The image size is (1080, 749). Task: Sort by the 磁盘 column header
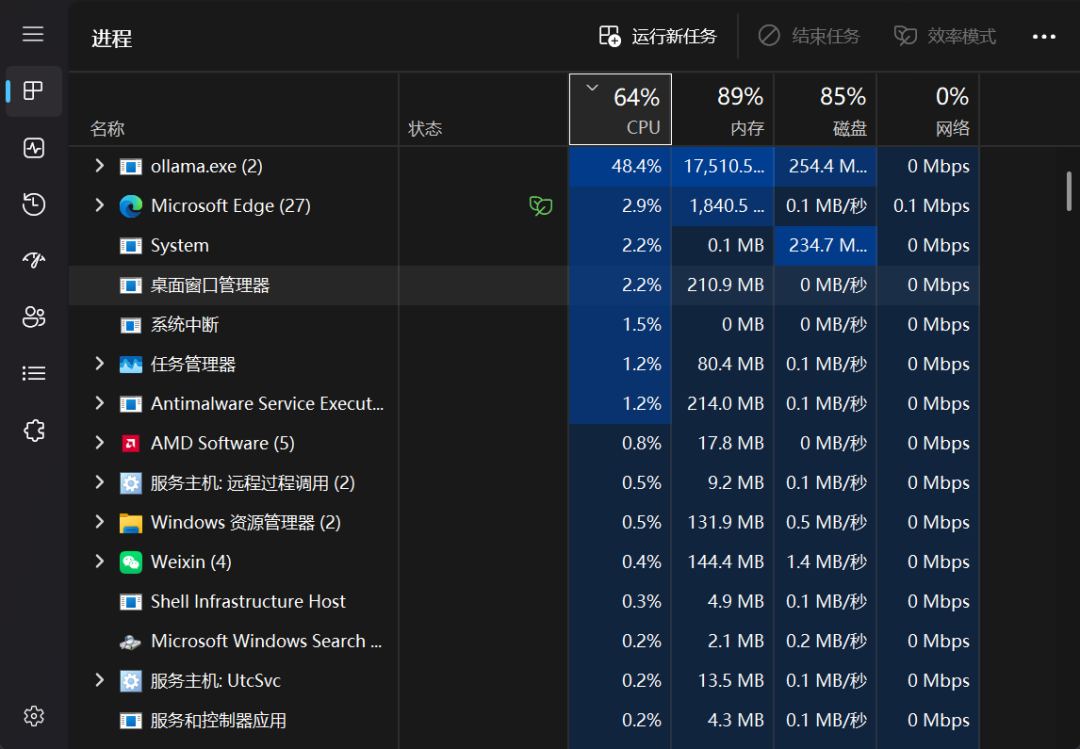point(825,110)
